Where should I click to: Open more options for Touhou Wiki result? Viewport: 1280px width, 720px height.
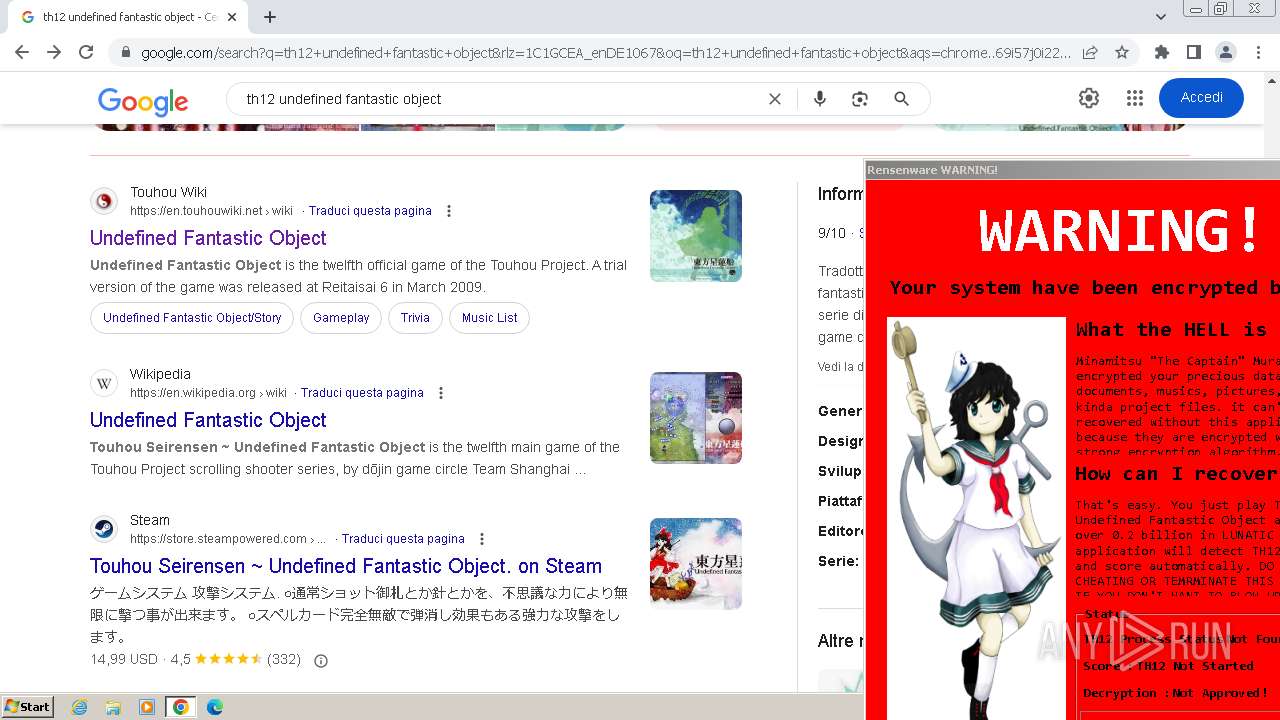[449, 211]
